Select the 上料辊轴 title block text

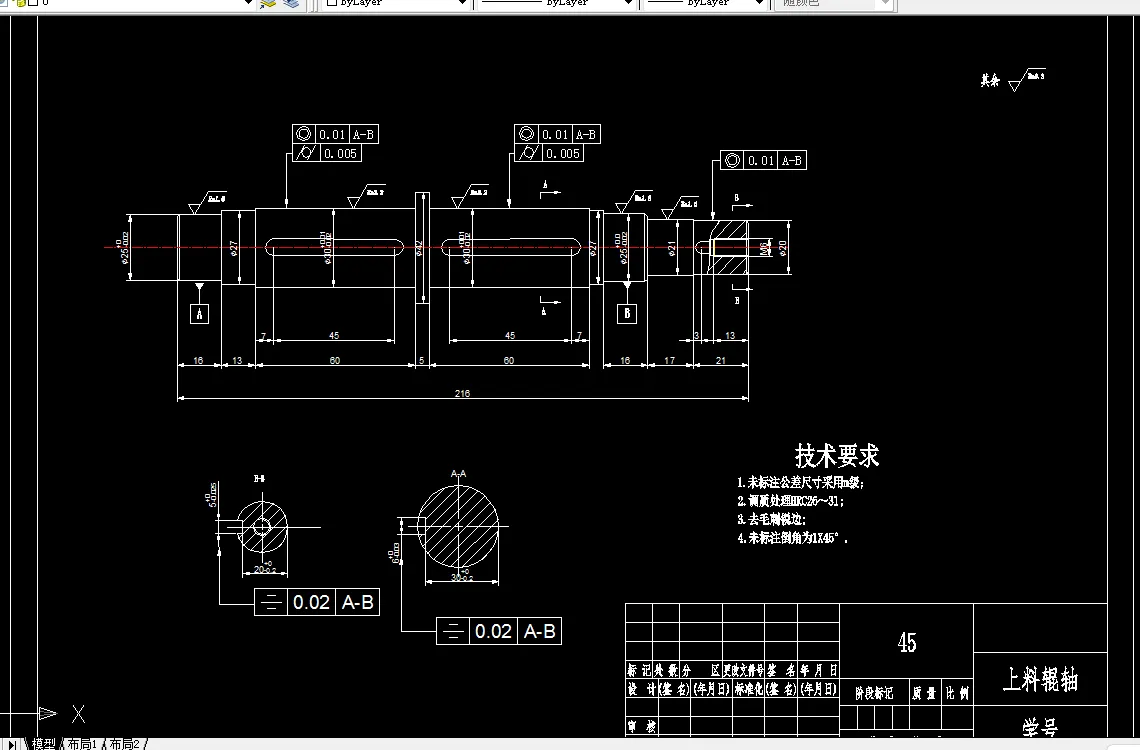click(x=1040, y=680)
